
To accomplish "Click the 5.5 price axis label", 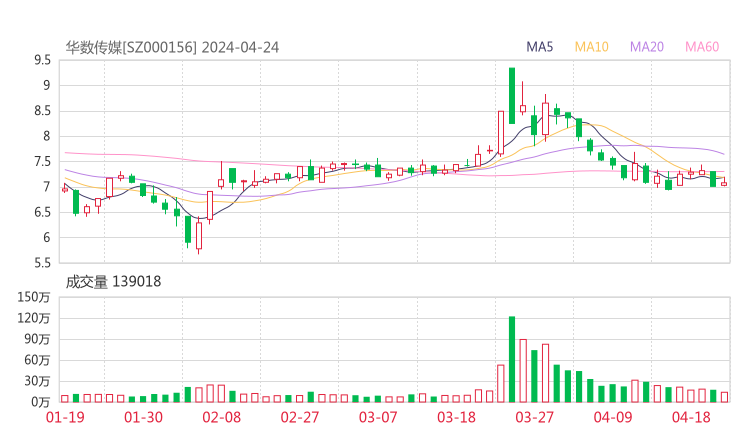I will pos(42,262).
